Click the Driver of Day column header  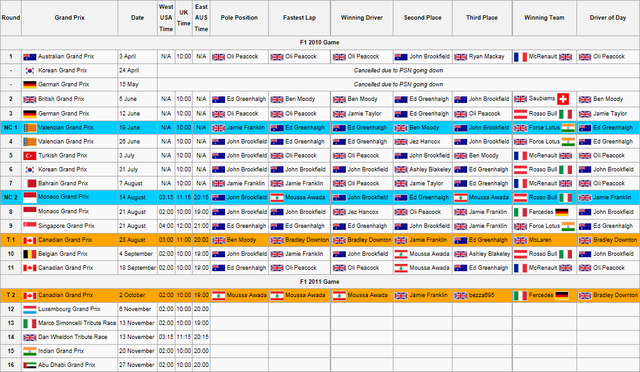pyautogui.click(x=608, y=18)
